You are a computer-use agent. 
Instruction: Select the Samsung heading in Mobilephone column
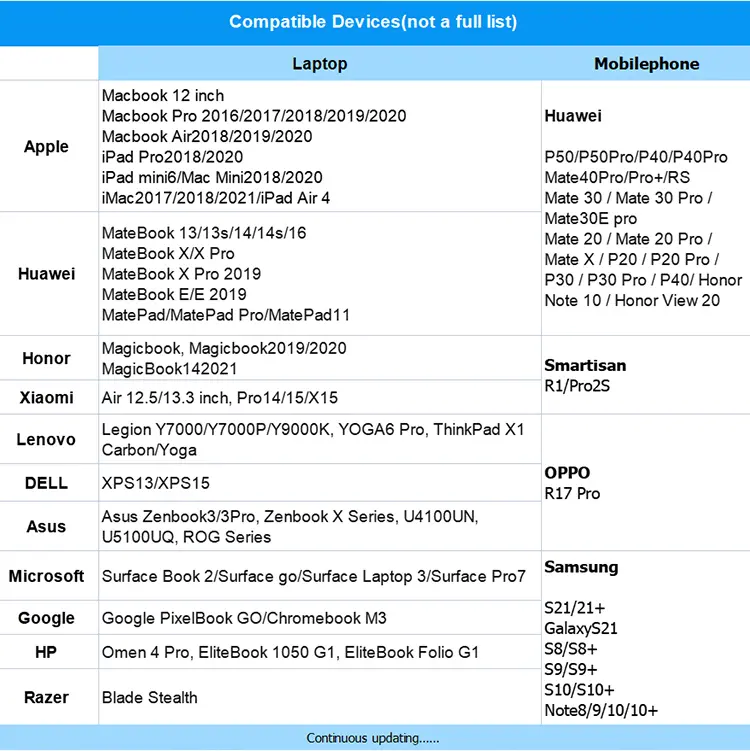click(x=581, y=567)
